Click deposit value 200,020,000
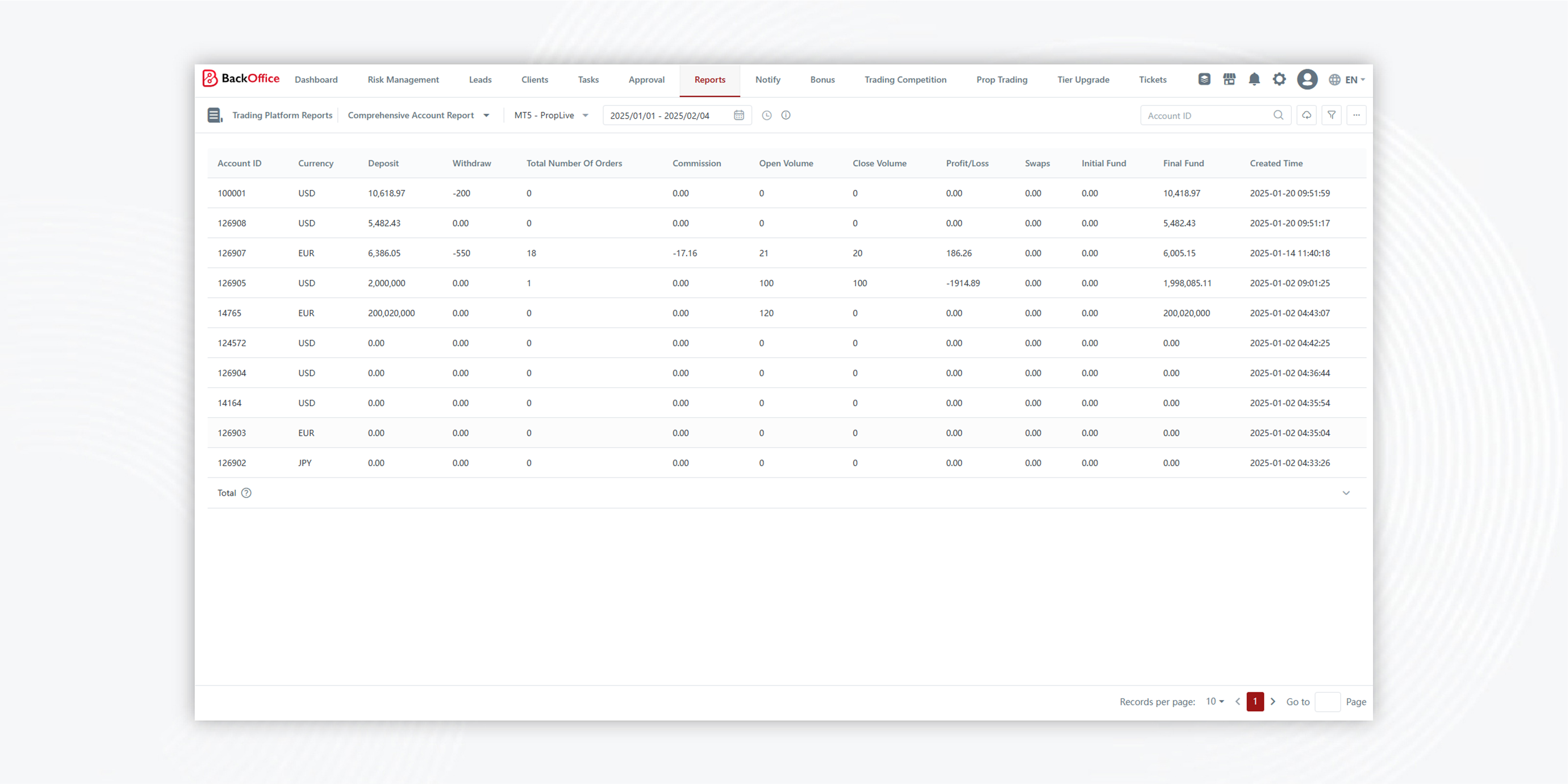This screenshot has height=784, width=1568. [x=391, y=313]
